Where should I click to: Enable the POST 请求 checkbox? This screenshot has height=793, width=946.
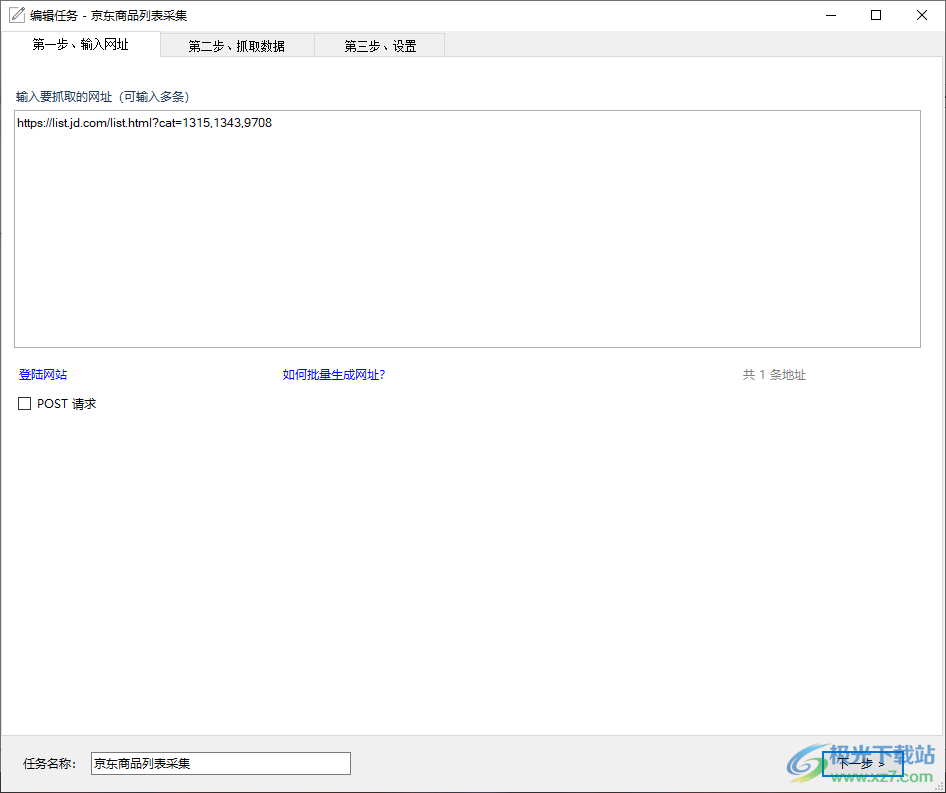coord(25,404)
